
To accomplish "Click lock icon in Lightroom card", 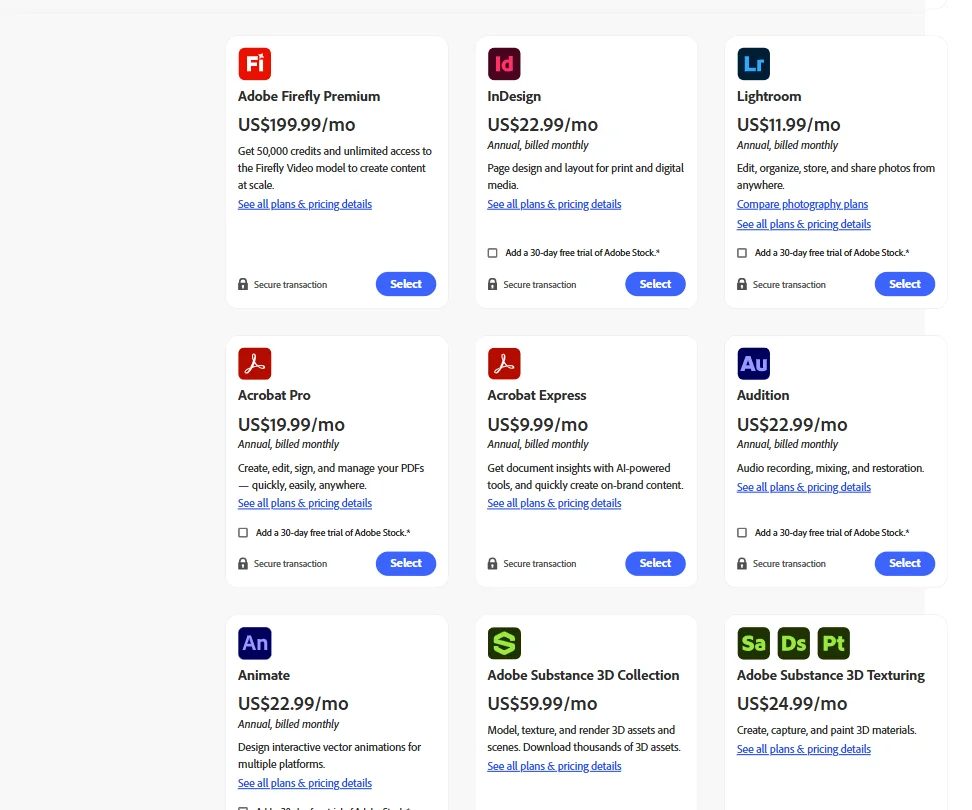I will (x=741, y=284).
